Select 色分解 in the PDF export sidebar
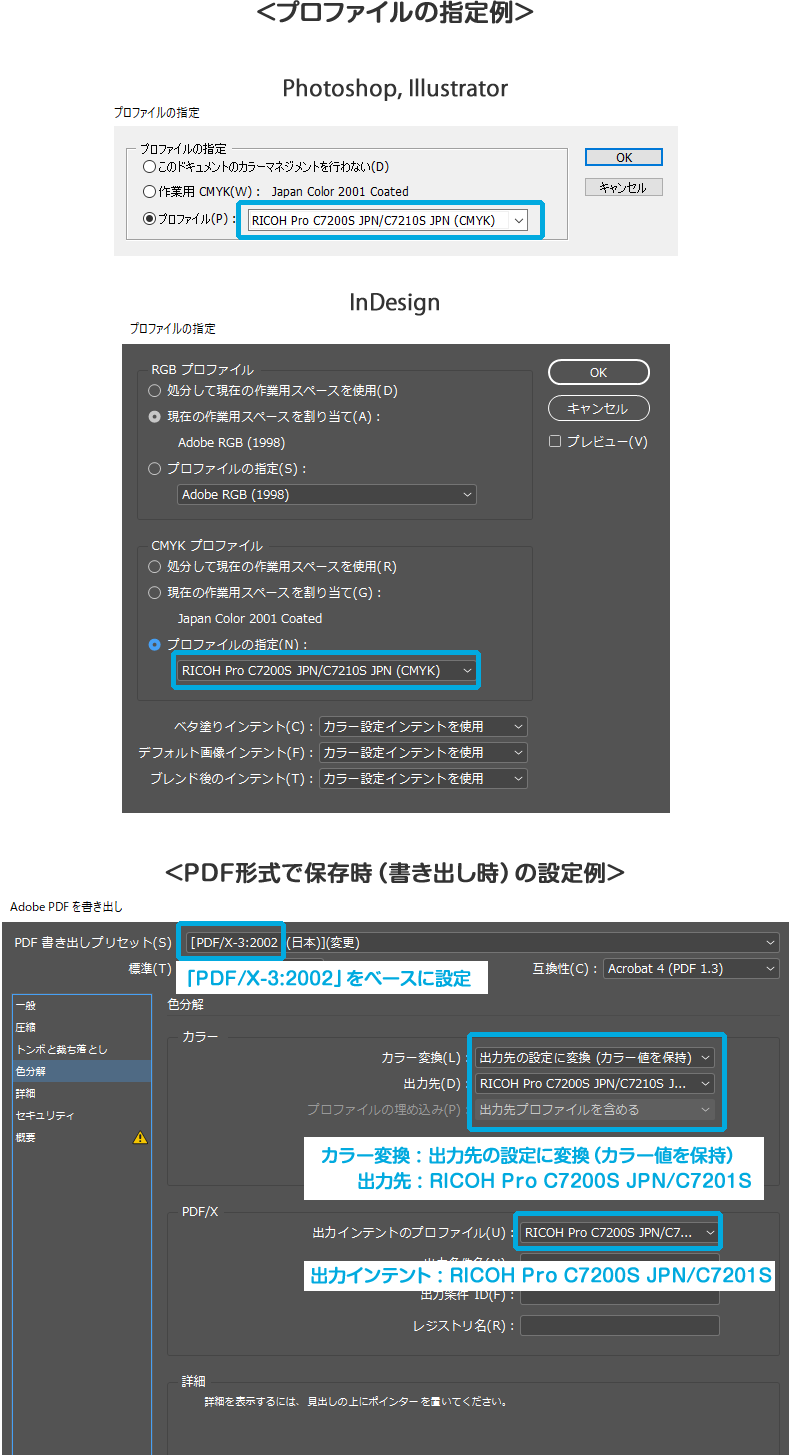Image resolution: width=791 pixels, height=1455 pixels. (82, 1071)
